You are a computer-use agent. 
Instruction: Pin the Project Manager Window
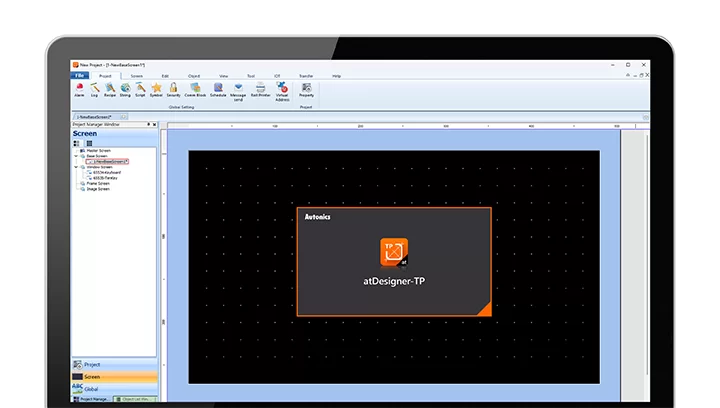click(x=148, y=124)
